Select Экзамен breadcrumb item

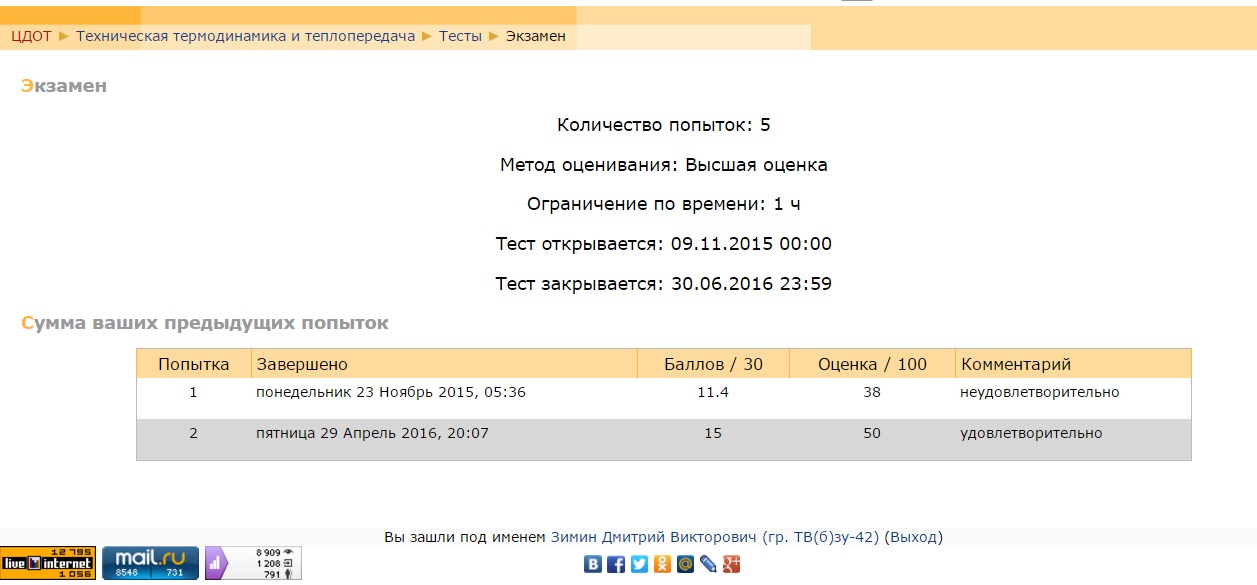pos(535,36)
